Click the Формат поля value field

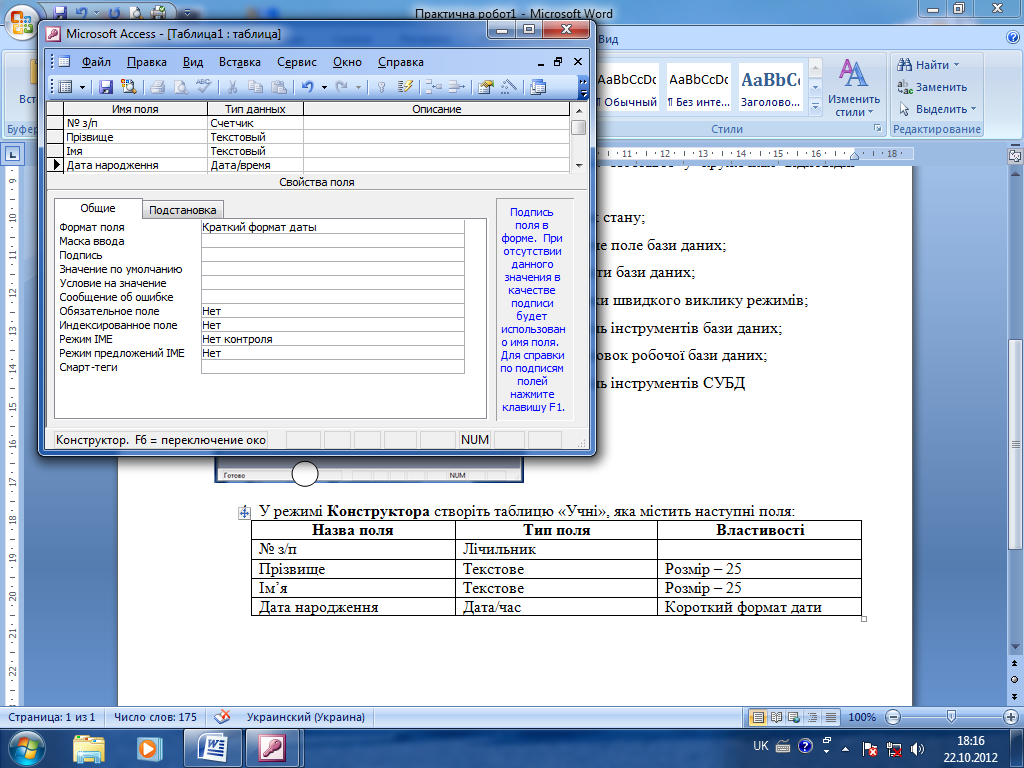332,227
